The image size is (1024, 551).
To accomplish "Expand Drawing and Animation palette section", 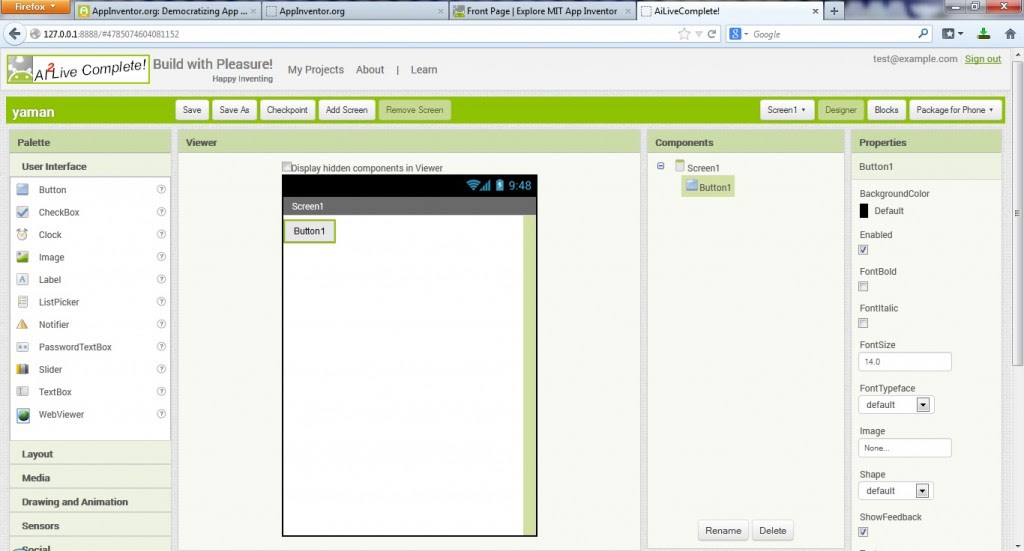I will coord(91,502).
